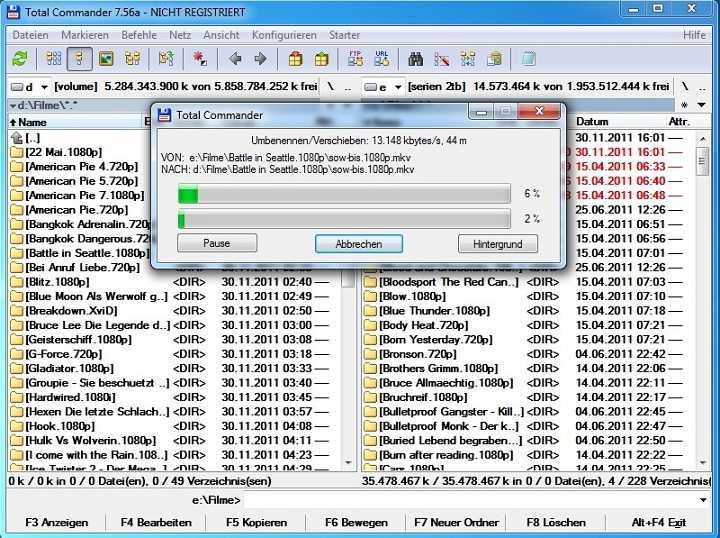Click F5 Kopieren button

point(256,522)
